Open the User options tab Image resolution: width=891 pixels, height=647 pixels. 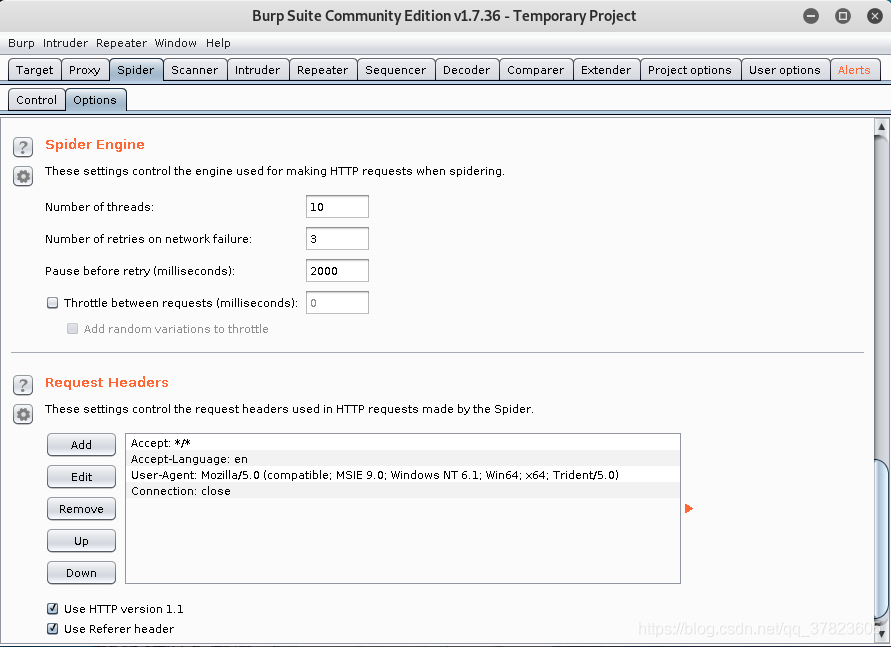(785, 70)
